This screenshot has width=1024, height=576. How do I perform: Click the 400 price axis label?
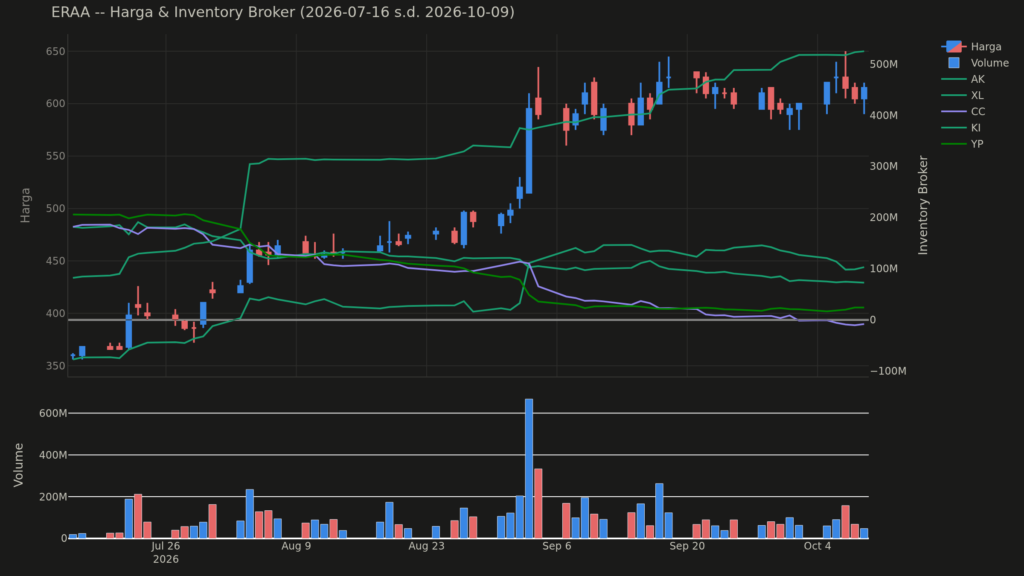point(56,313)
